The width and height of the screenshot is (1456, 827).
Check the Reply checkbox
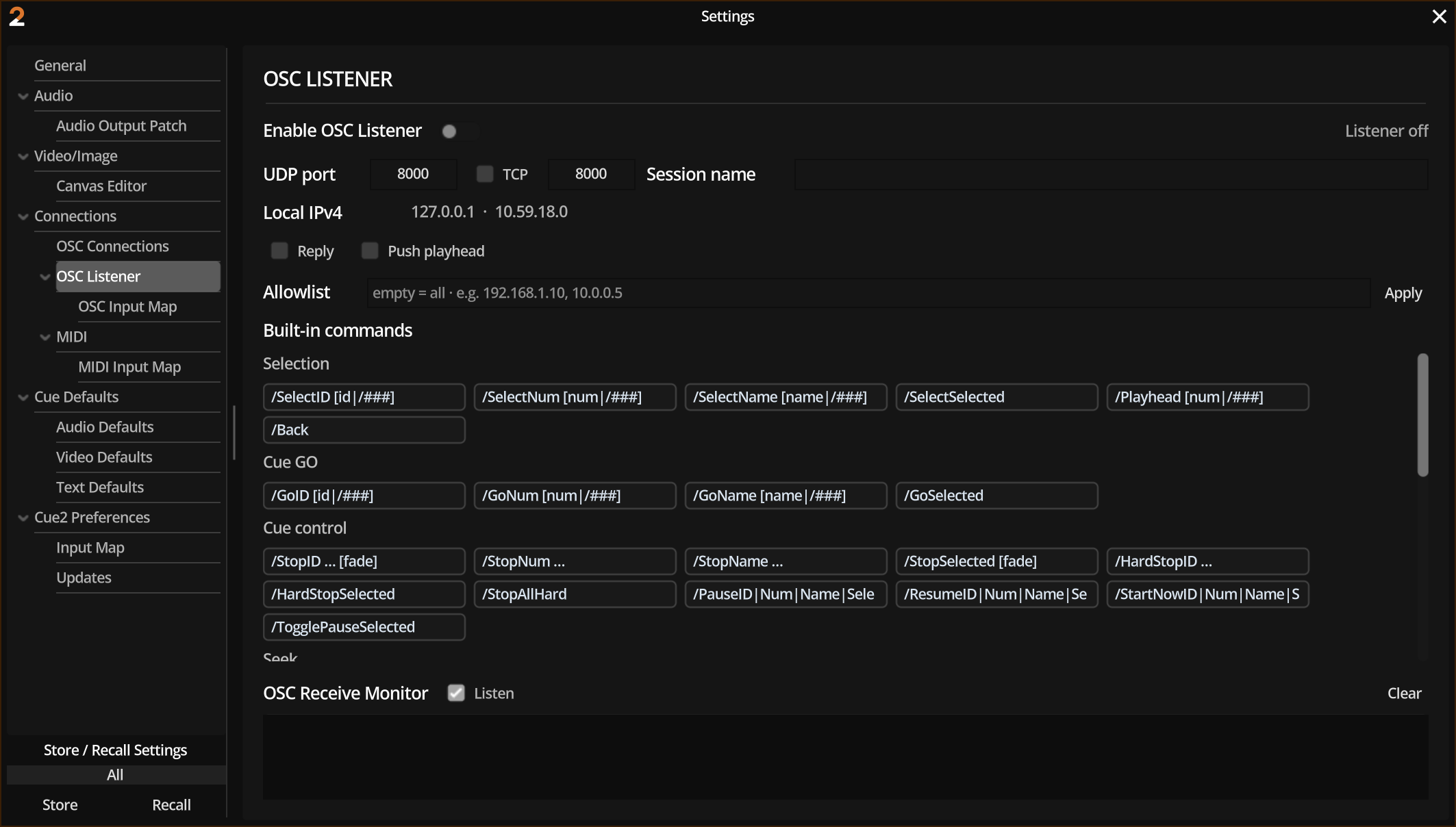pyautogui.click(x=279, y=251)
